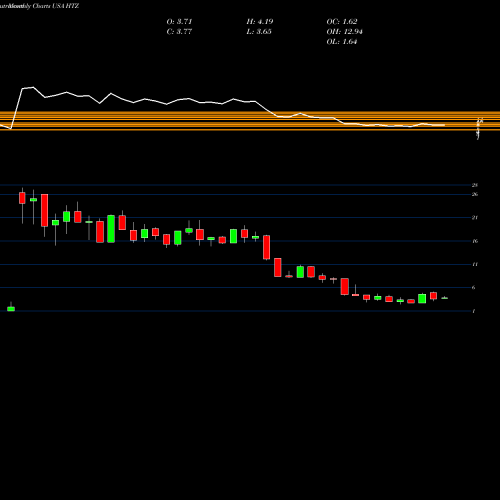
Task: Select the 'O: 3.71' open value
Action: pos(179,22)
